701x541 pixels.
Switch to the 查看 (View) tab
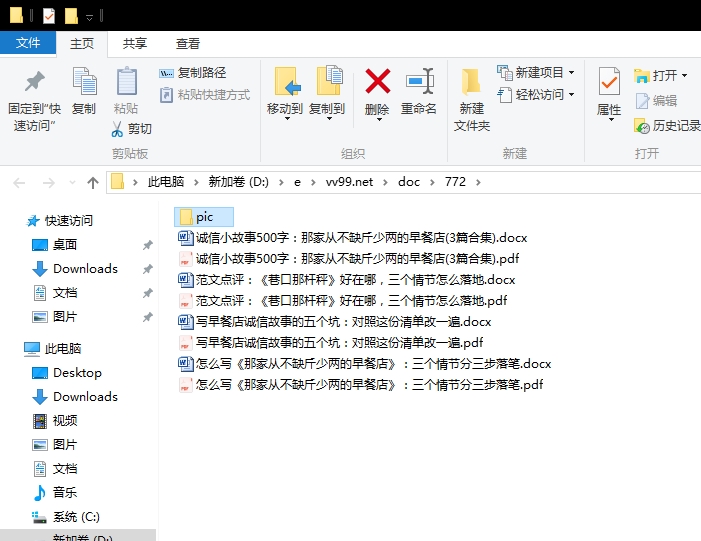click(187, 44)
